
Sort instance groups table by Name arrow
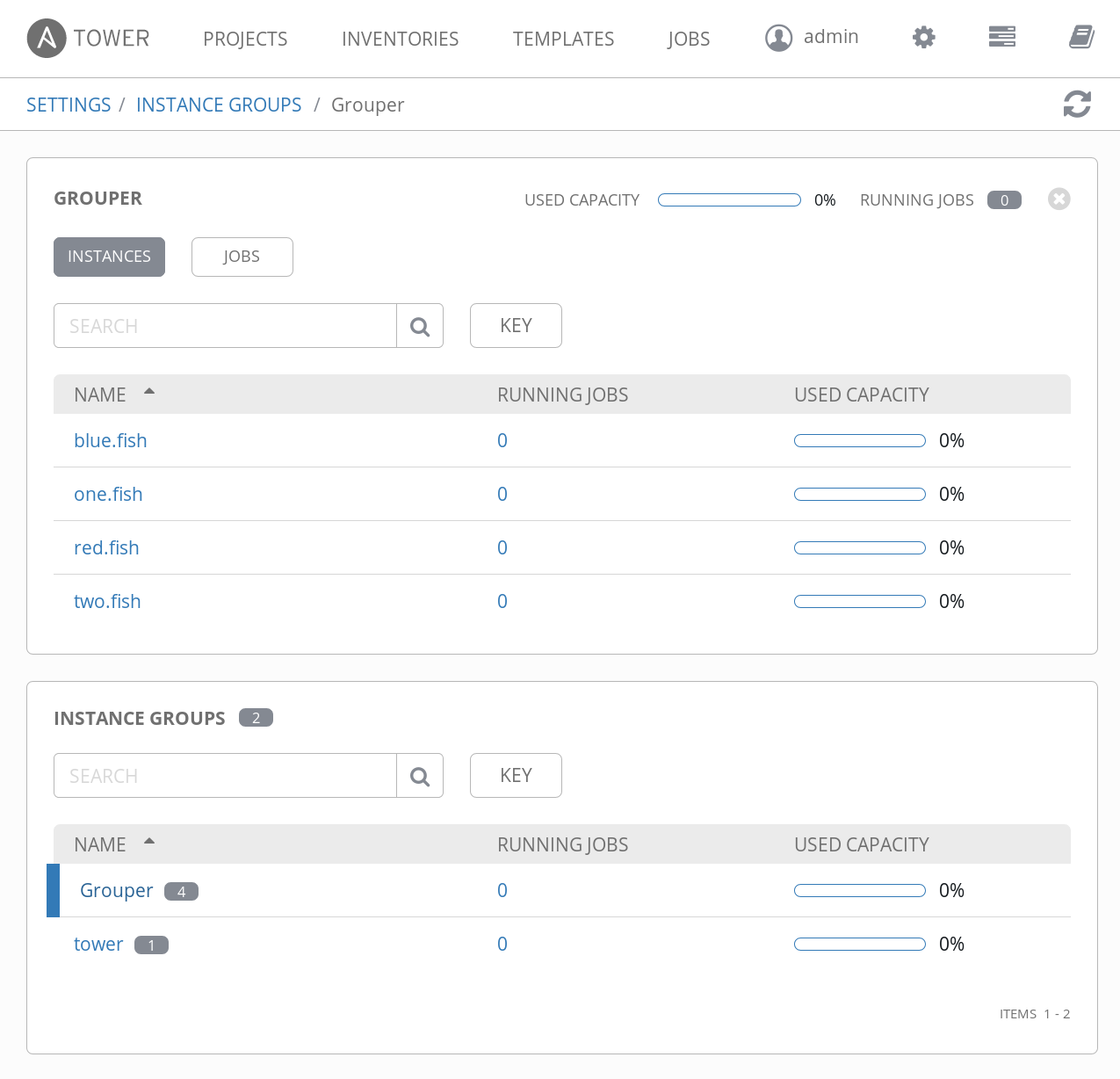click(149, 842)
